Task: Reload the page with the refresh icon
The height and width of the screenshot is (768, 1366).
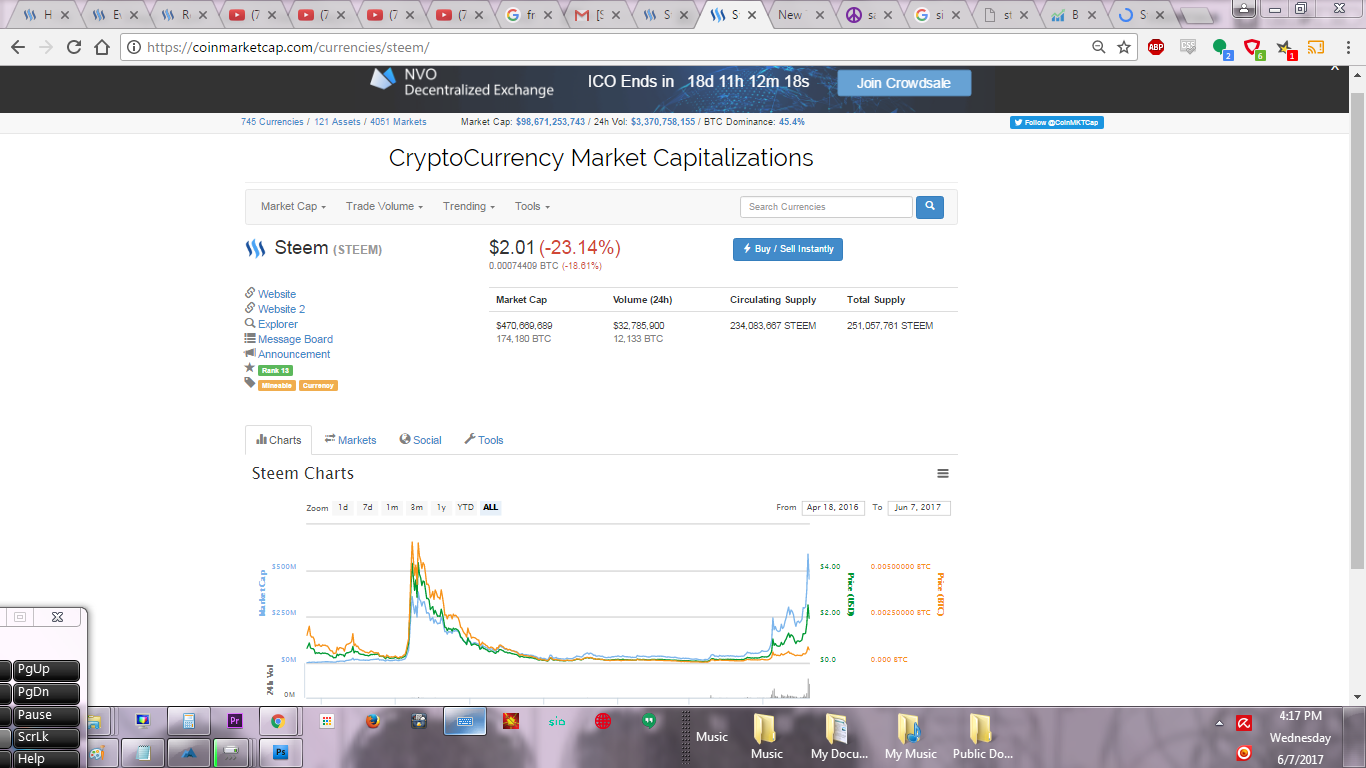Action: (x=74, y=47)
